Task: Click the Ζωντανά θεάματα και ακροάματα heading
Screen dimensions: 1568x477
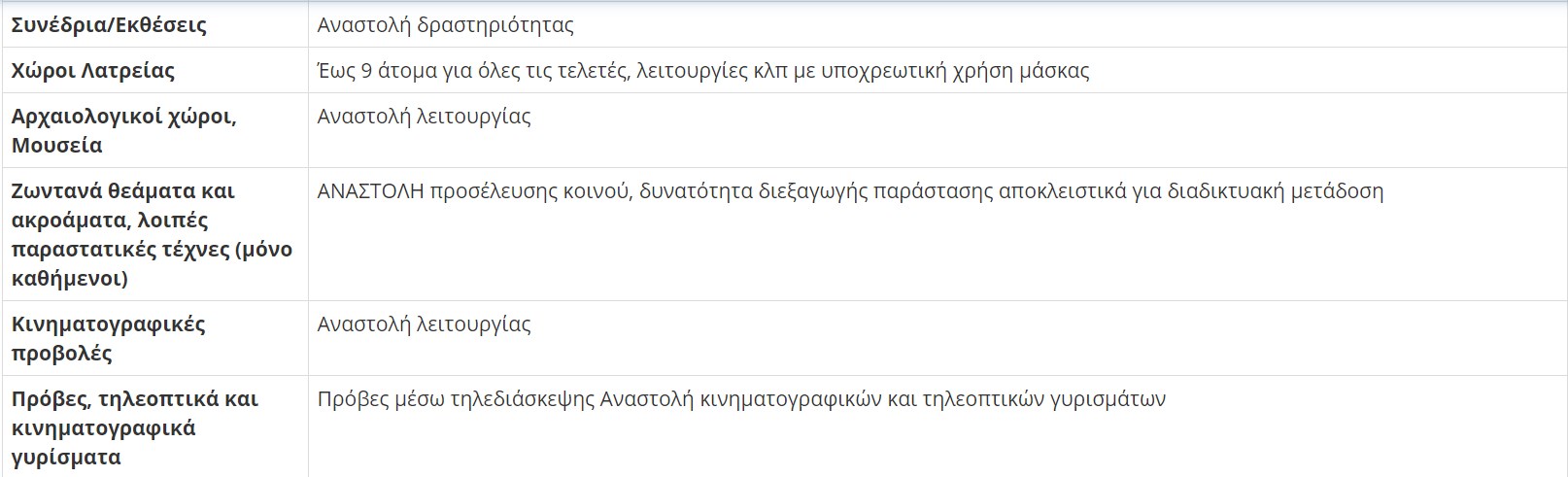Action: [152, 235]
